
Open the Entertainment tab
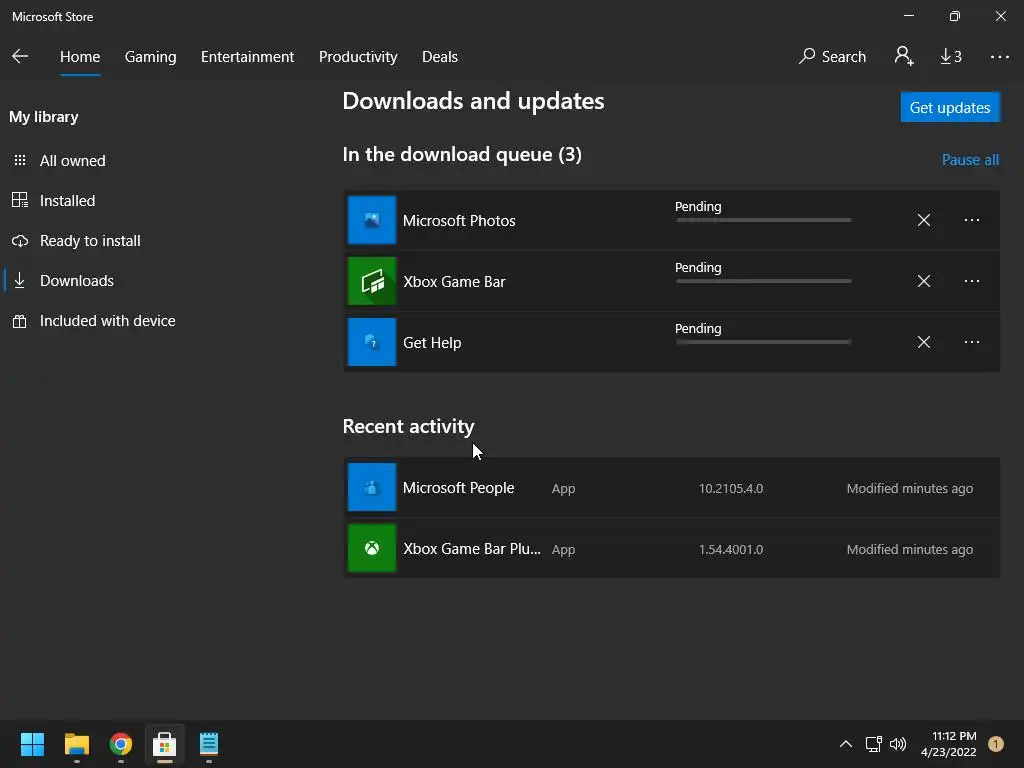(x=247, y=57)
